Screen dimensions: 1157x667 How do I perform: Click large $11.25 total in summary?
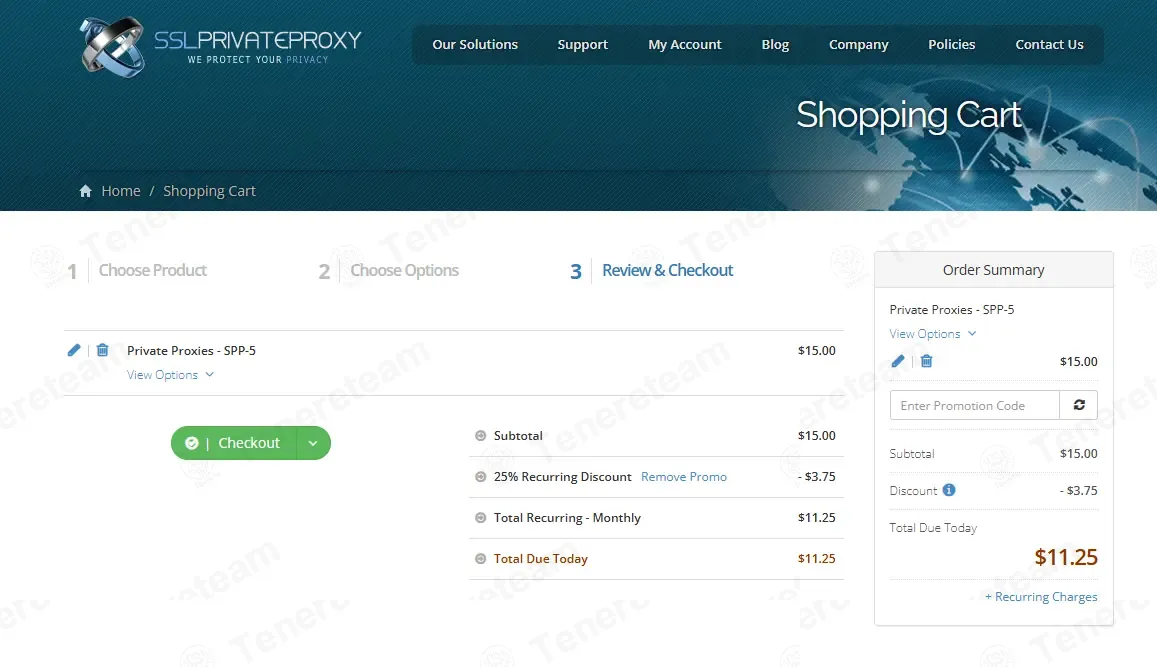(x=1066, y=557)
